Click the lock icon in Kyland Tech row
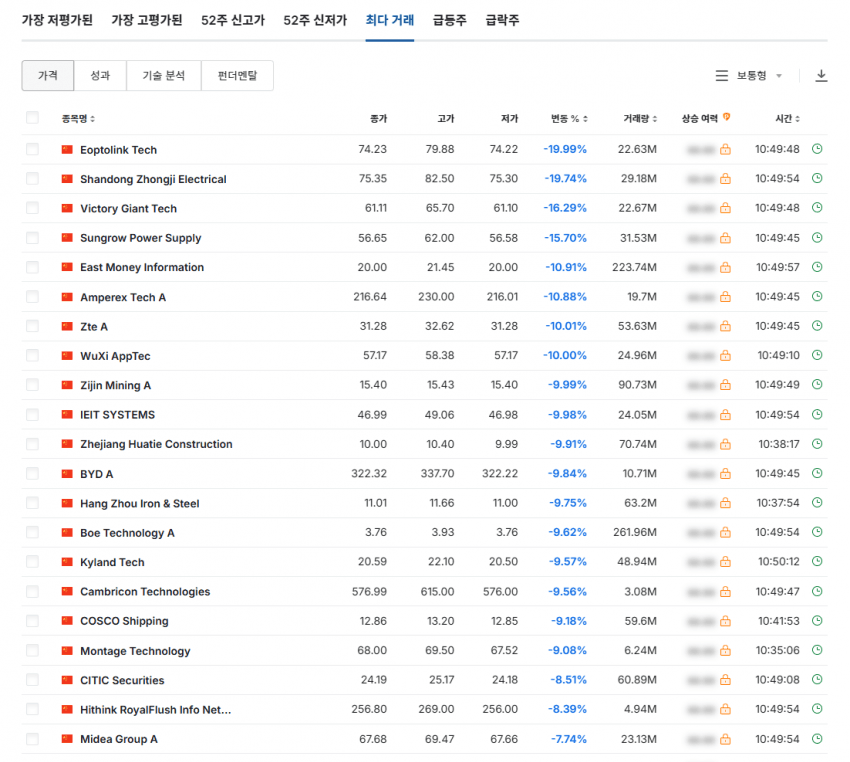The height and width of the screenshot is (762, 850). click(725, 562)
